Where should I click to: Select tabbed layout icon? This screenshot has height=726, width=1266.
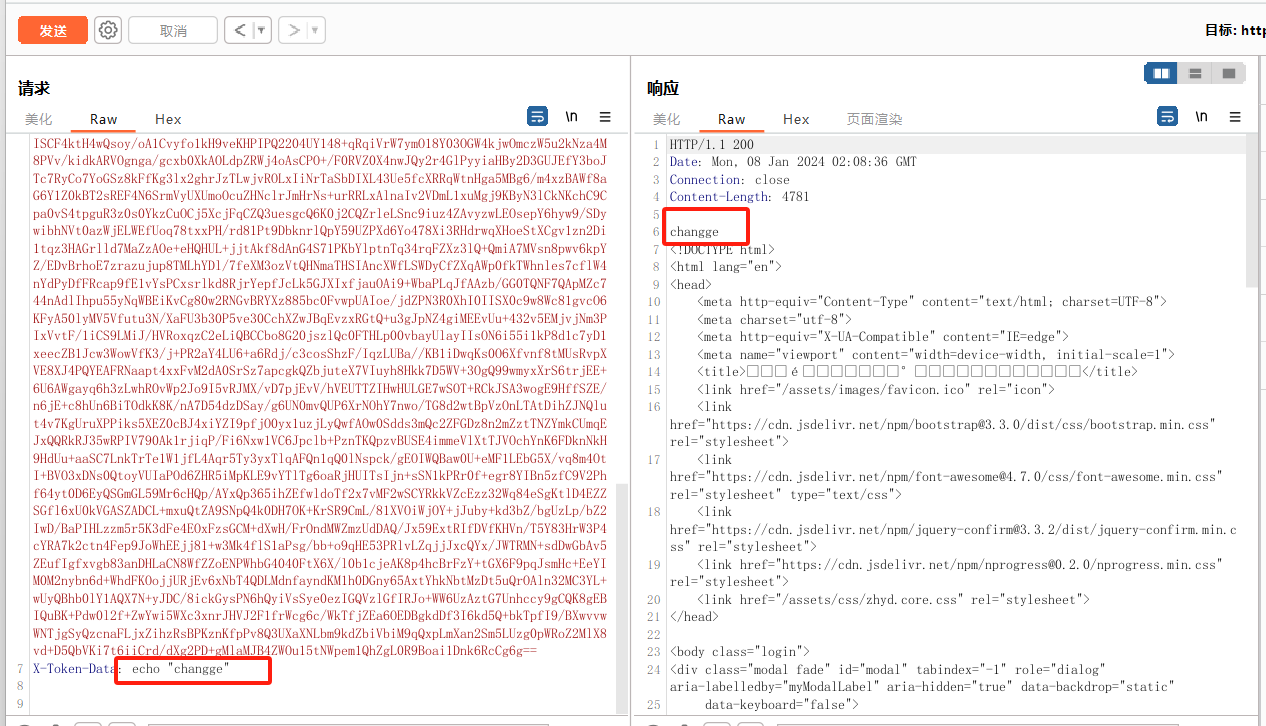1228,74
